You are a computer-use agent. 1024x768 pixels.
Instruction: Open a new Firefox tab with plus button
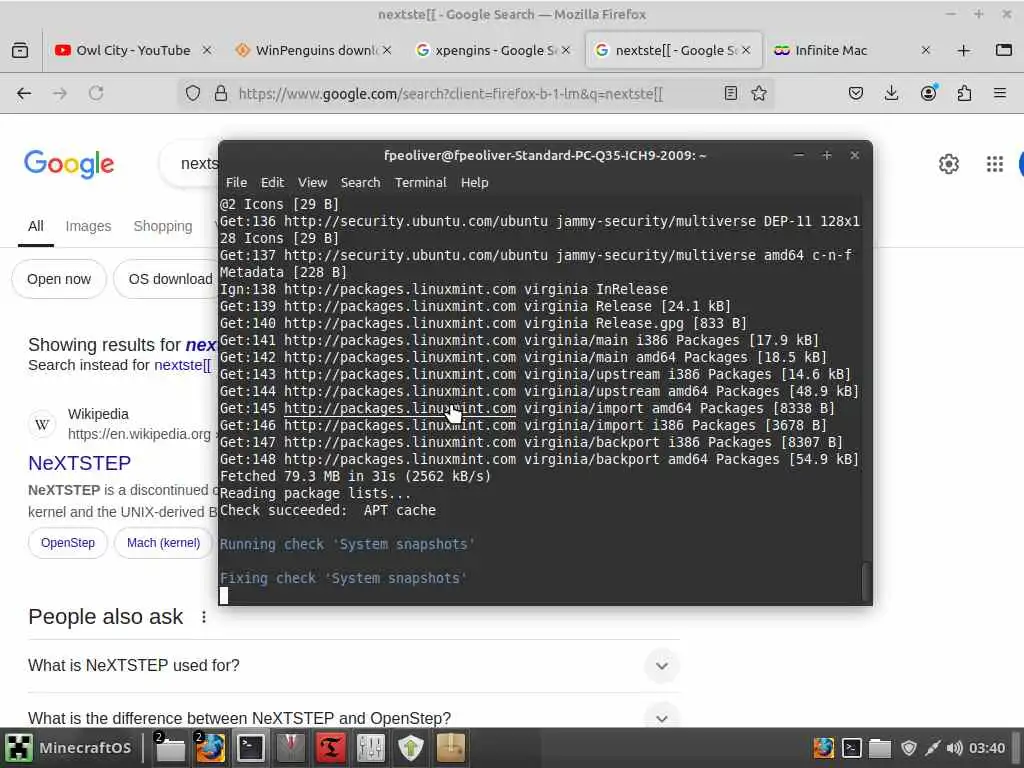963,50
